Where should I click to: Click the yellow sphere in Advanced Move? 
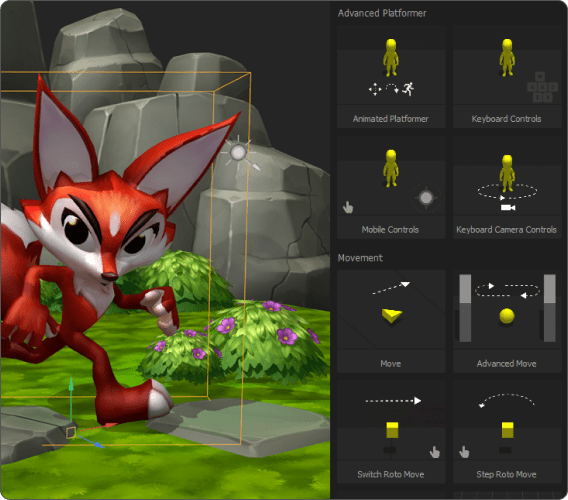tap(507, 316)
